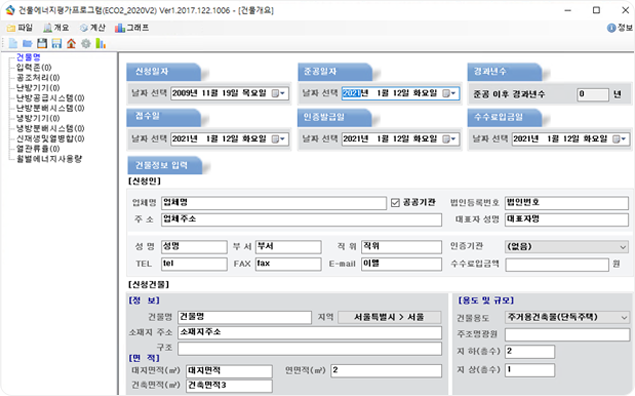Click the gray gear calculation toolbar icon
635x396 pixels.
pos(86,43)
